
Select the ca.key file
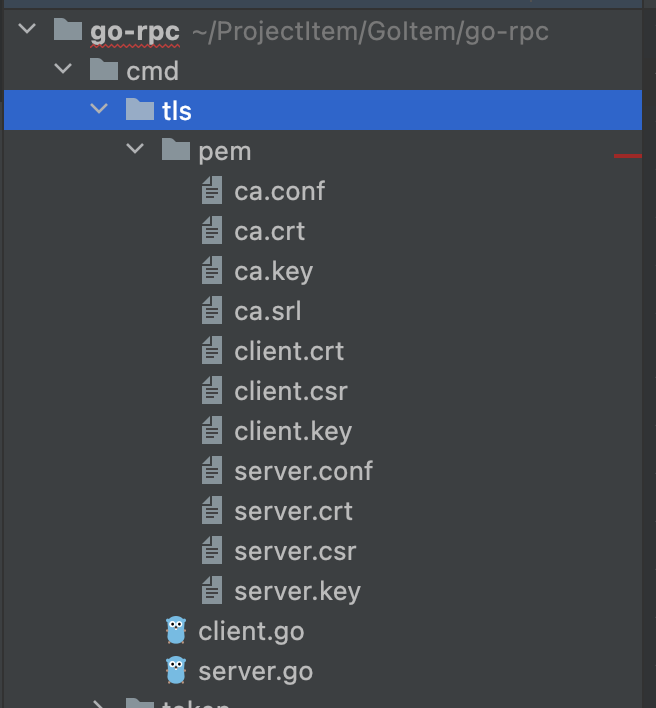click(274, 271)
